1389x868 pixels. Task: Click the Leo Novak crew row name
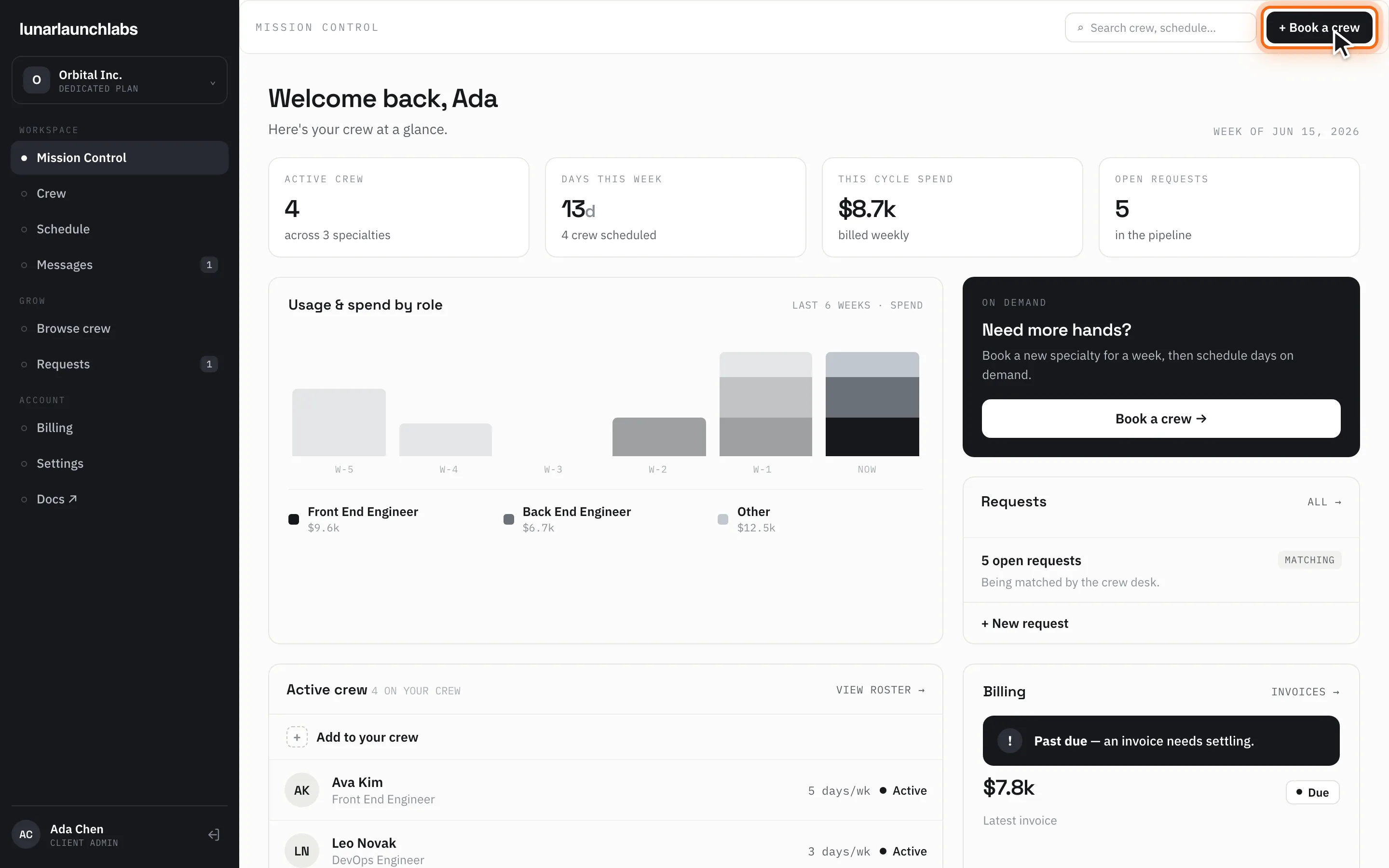coord(364,843)
